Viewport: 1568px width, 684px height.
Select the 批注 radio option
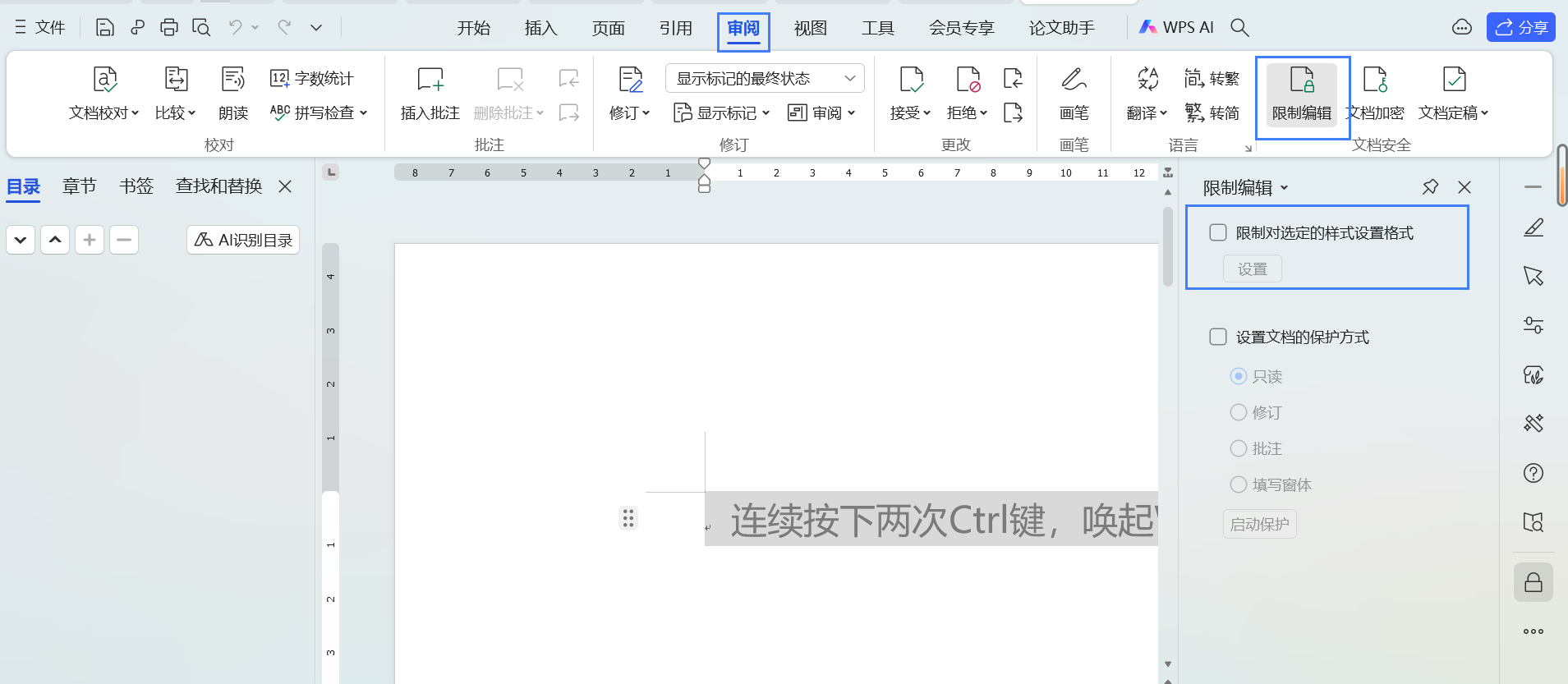coord(1239,448)
